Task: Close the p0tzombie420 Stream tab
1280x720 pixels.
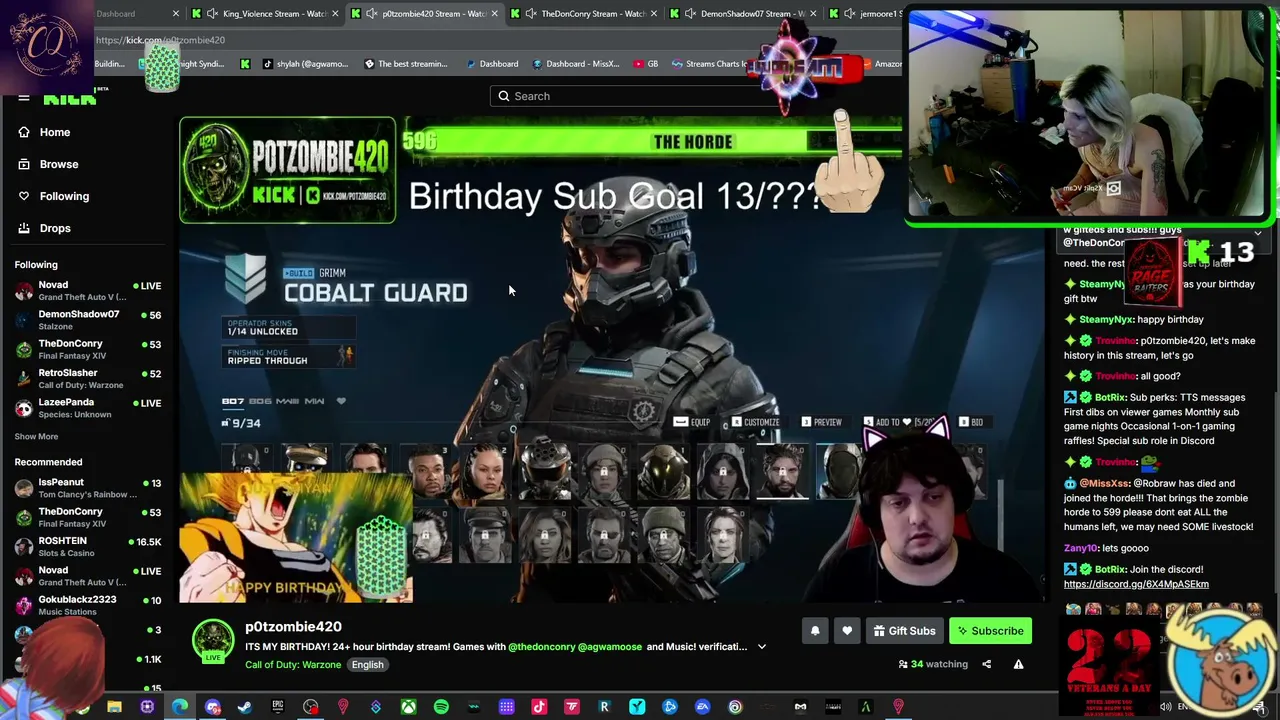Action: tap(494, 14)
